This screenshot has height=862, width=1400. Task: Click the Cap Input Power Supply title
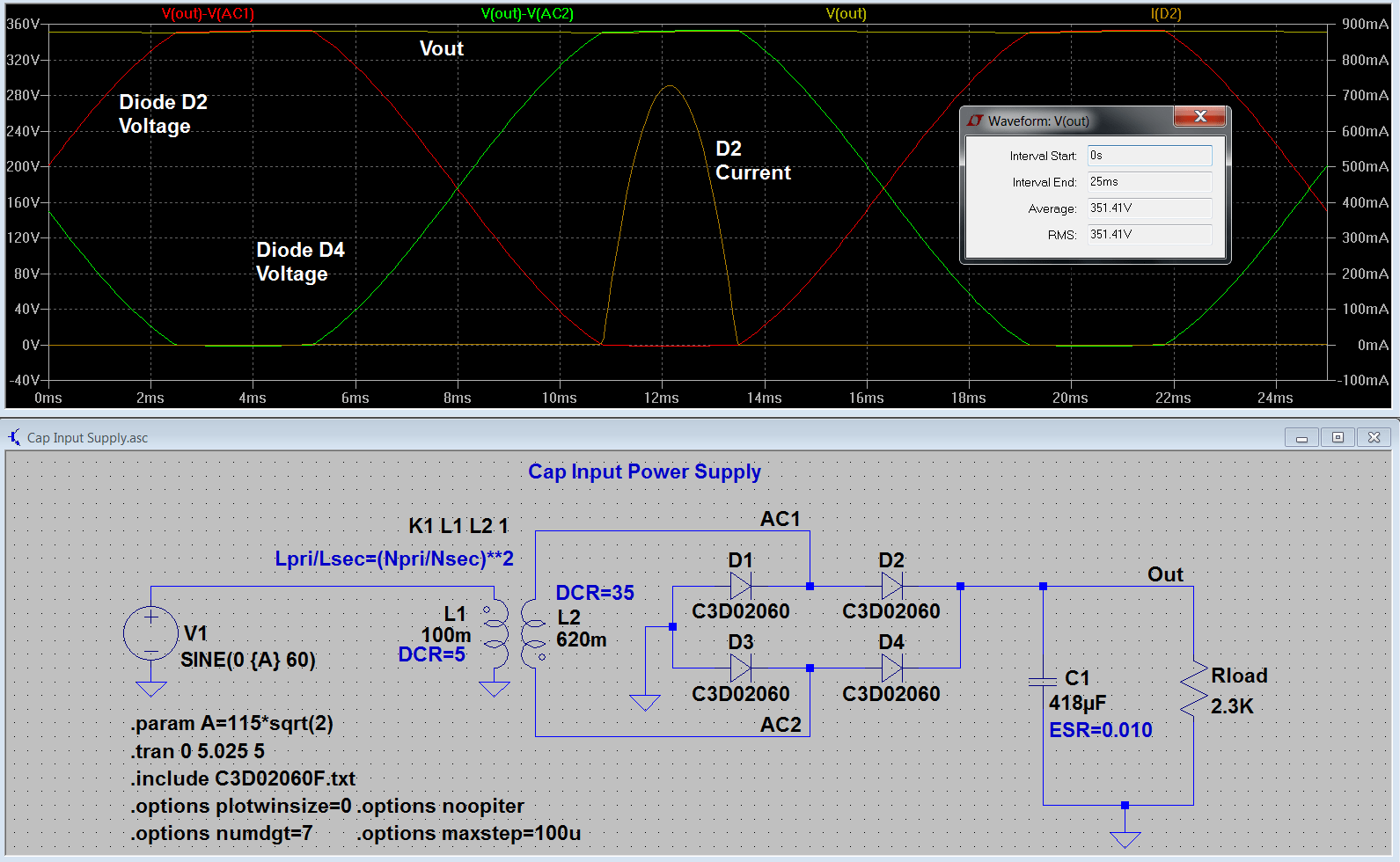click(x=644, y=471)
